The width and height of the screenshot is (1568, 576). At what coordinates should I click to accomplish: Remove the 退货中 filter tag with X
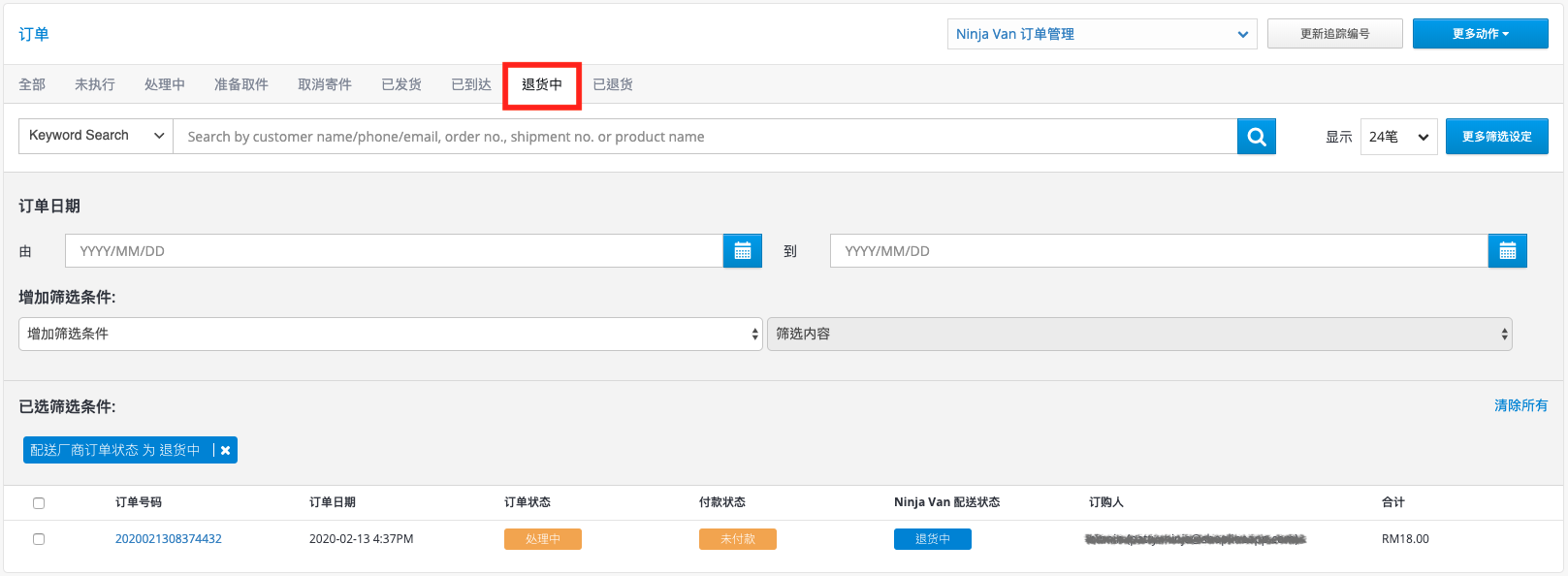point(226,450)
